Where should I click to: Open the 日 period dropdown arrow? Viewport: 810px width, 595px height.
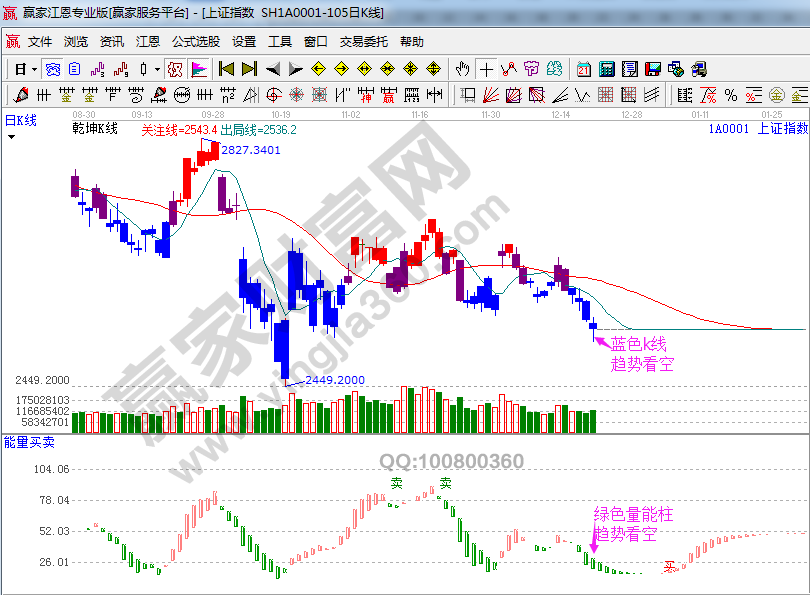pyautogui.click(x=34, y=69)
